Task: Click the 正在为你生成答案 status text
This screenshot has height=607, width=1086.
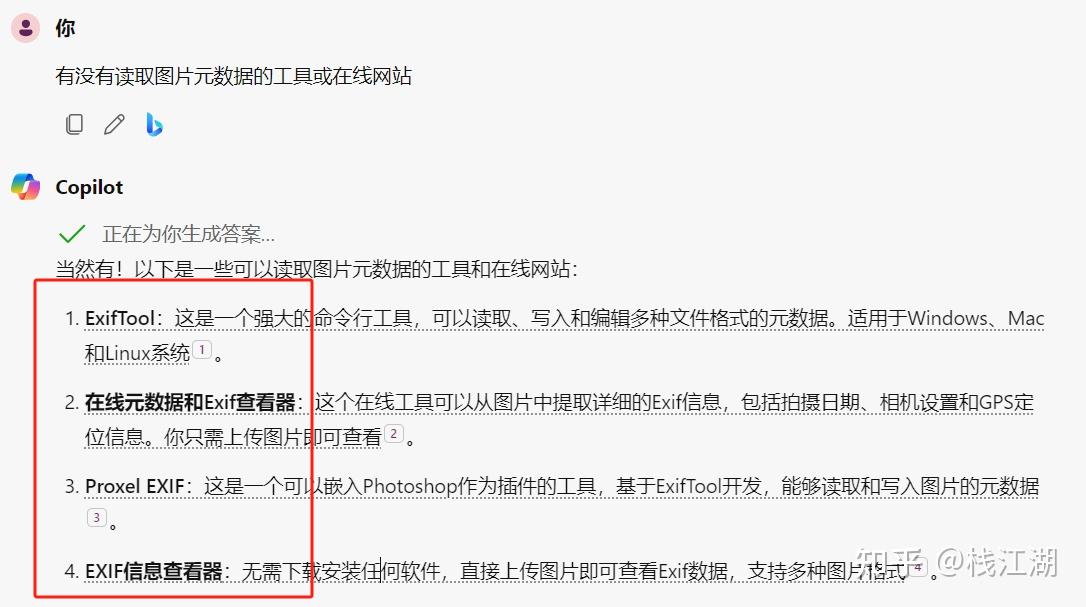Action: click(188, 234)
